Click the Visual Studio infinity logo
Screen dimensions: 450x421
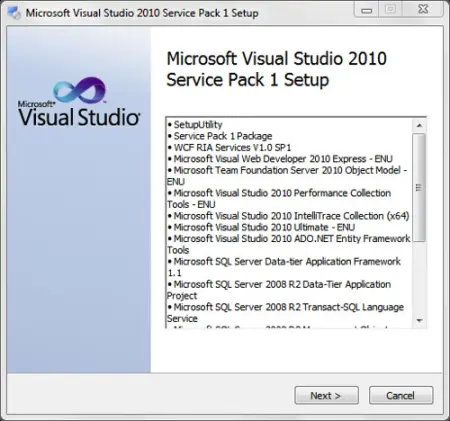[79, 90]
